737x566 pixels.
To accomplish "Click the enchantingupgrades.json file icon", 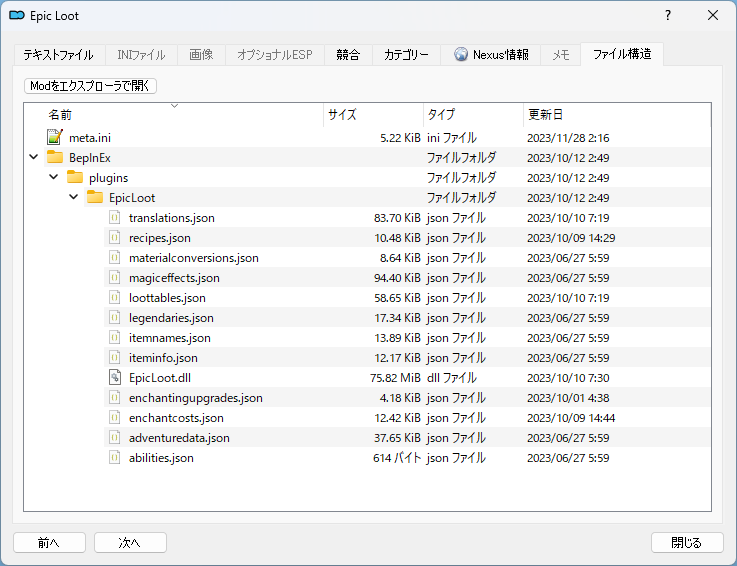I will [x=115, y=397].
